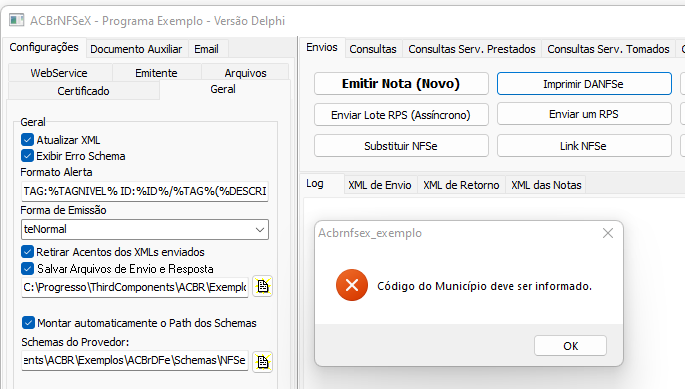This screenshot has width=685, height=389.
Task: Open the Certificado tab
Action: [83, 91]
